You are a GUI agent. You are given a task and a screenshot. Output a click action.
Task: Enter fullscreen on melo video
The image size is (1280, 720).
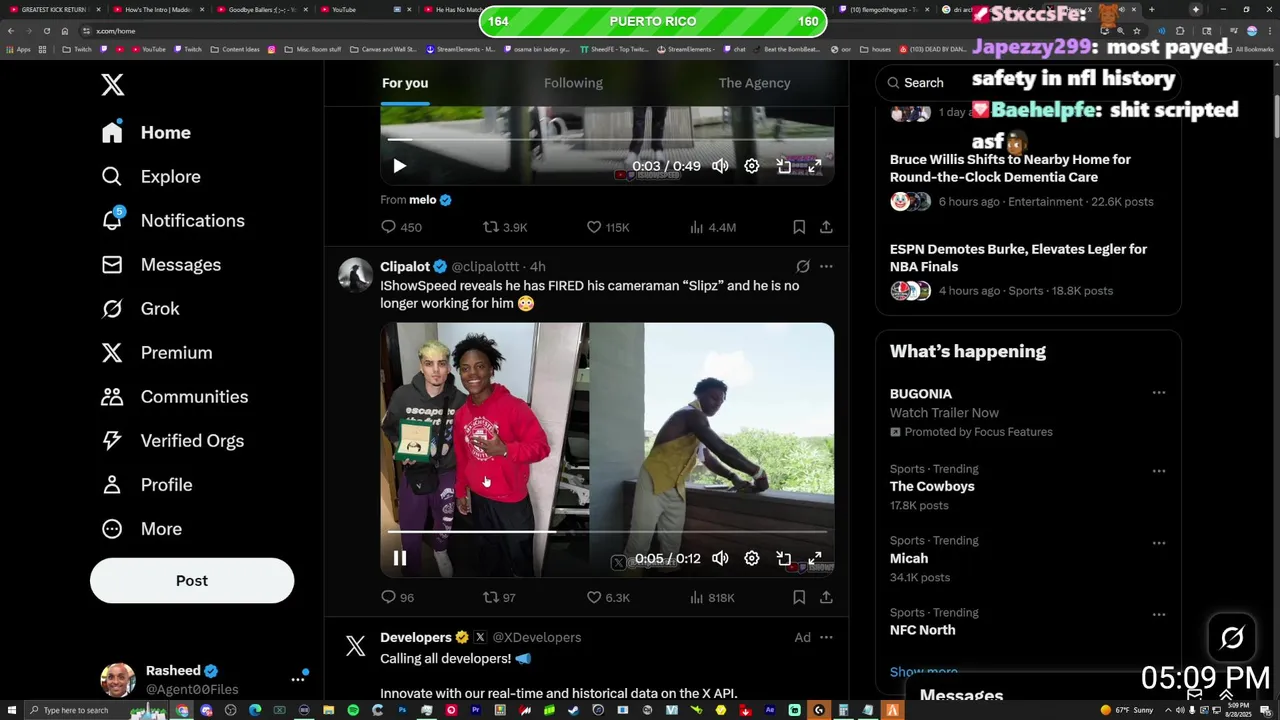coord(815,166)
